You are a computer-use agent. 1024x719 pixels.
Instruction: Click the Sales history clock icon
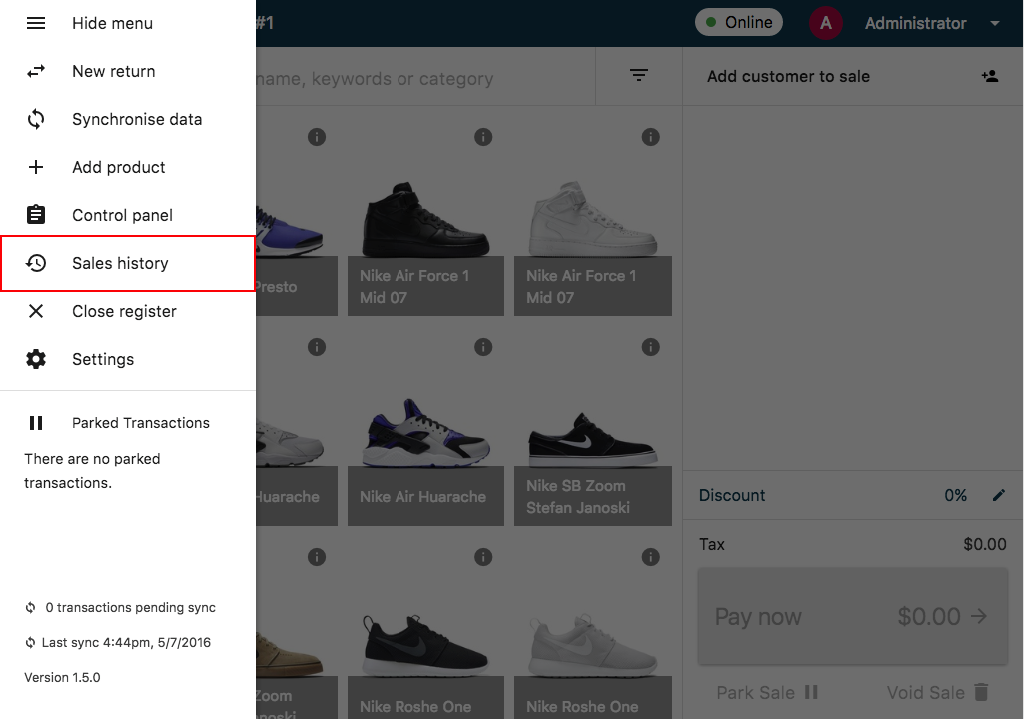tap(36, 263)
